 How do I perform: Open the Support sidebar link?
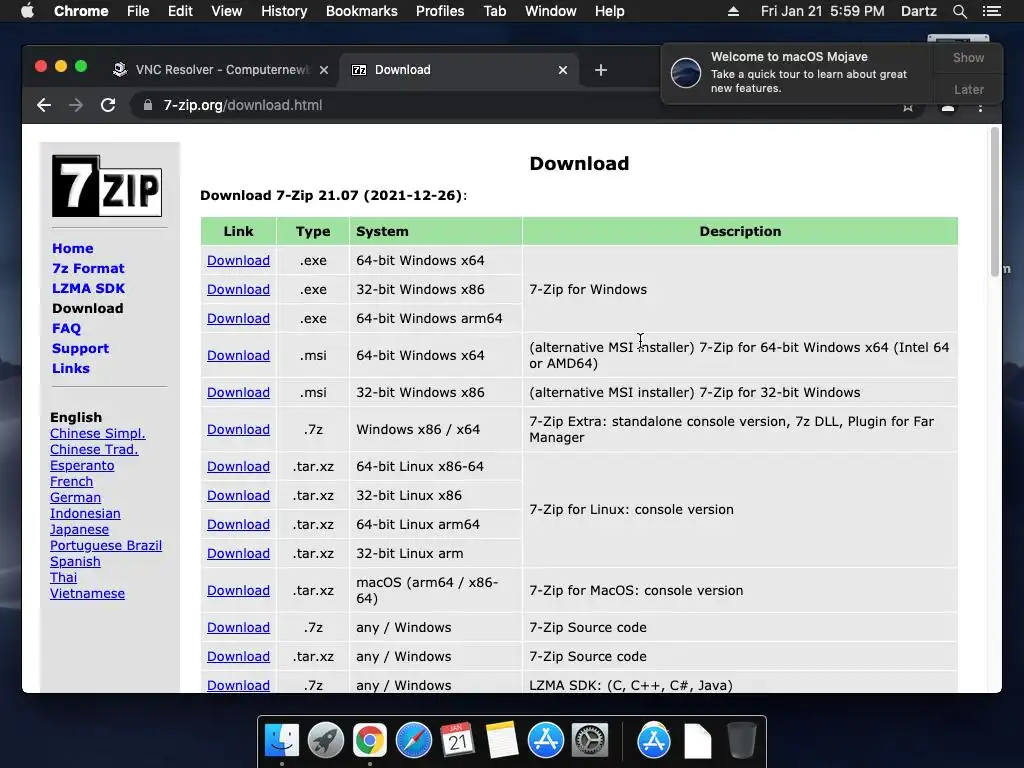click(x=80, y=348)
